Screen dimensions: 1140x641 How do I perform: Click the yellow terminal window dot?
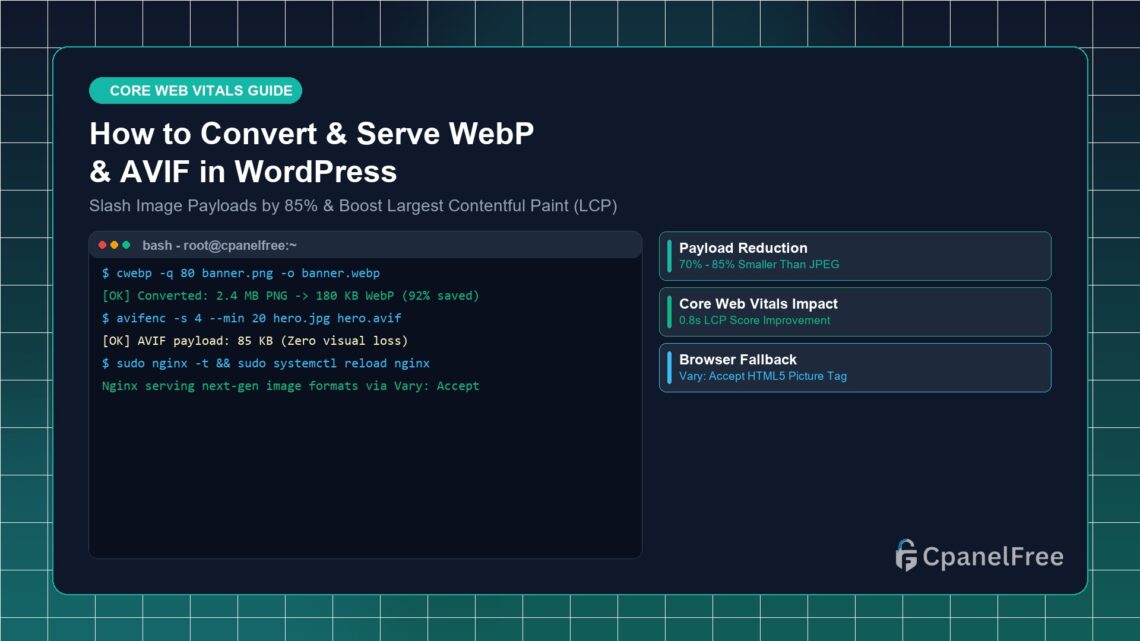click(x=114, y=245)
